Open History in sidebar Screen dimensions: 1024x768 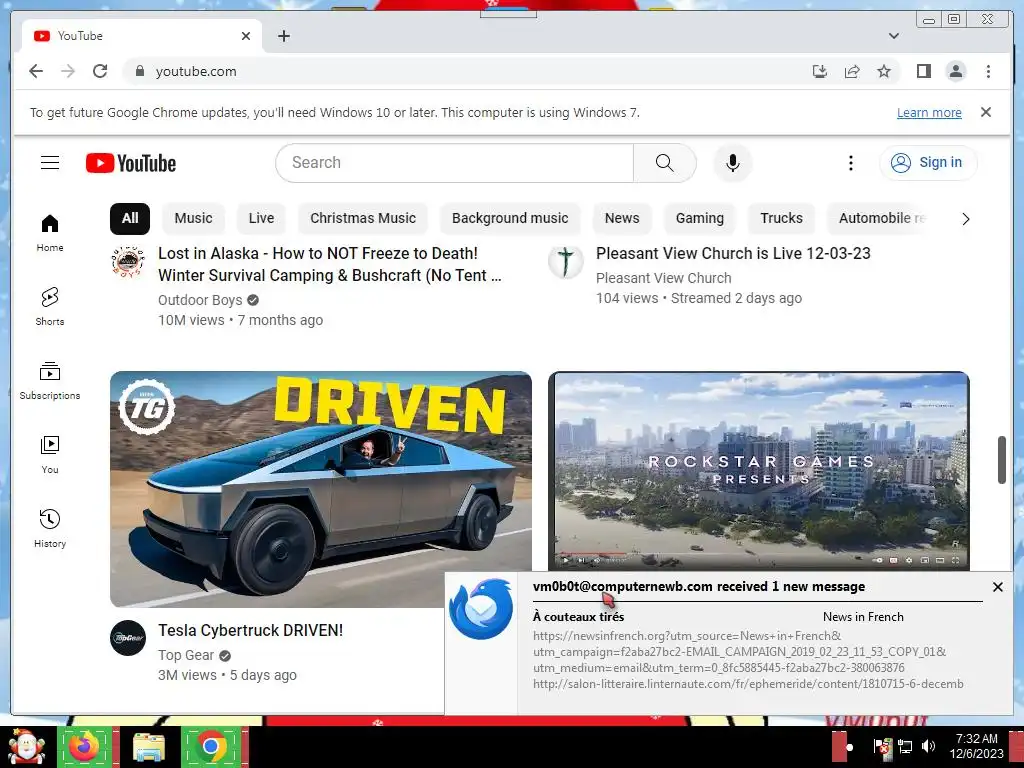(50, 528)
